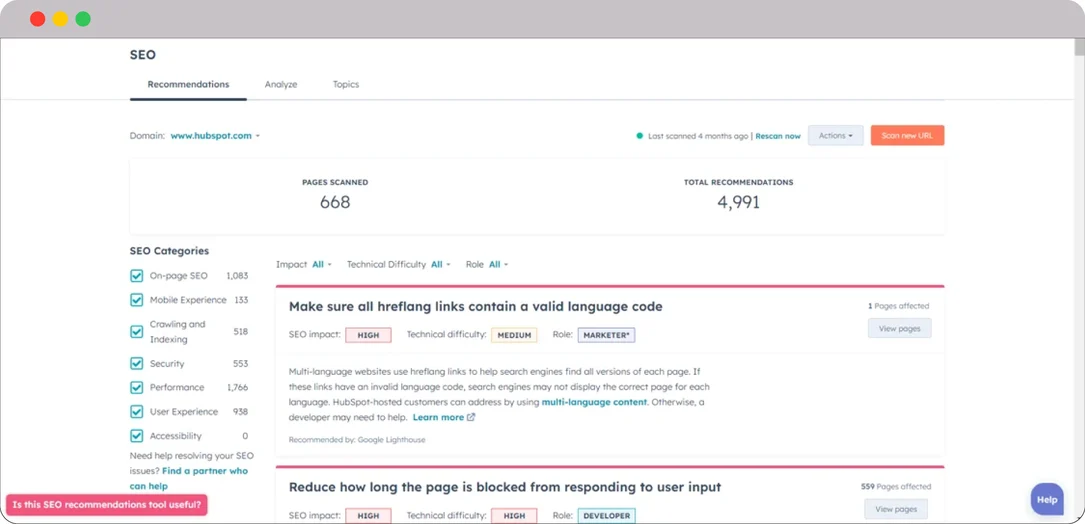Screen dimensions: 1085x524
Task: Toggle the Security category checkbox
Action: coord(136,363)
